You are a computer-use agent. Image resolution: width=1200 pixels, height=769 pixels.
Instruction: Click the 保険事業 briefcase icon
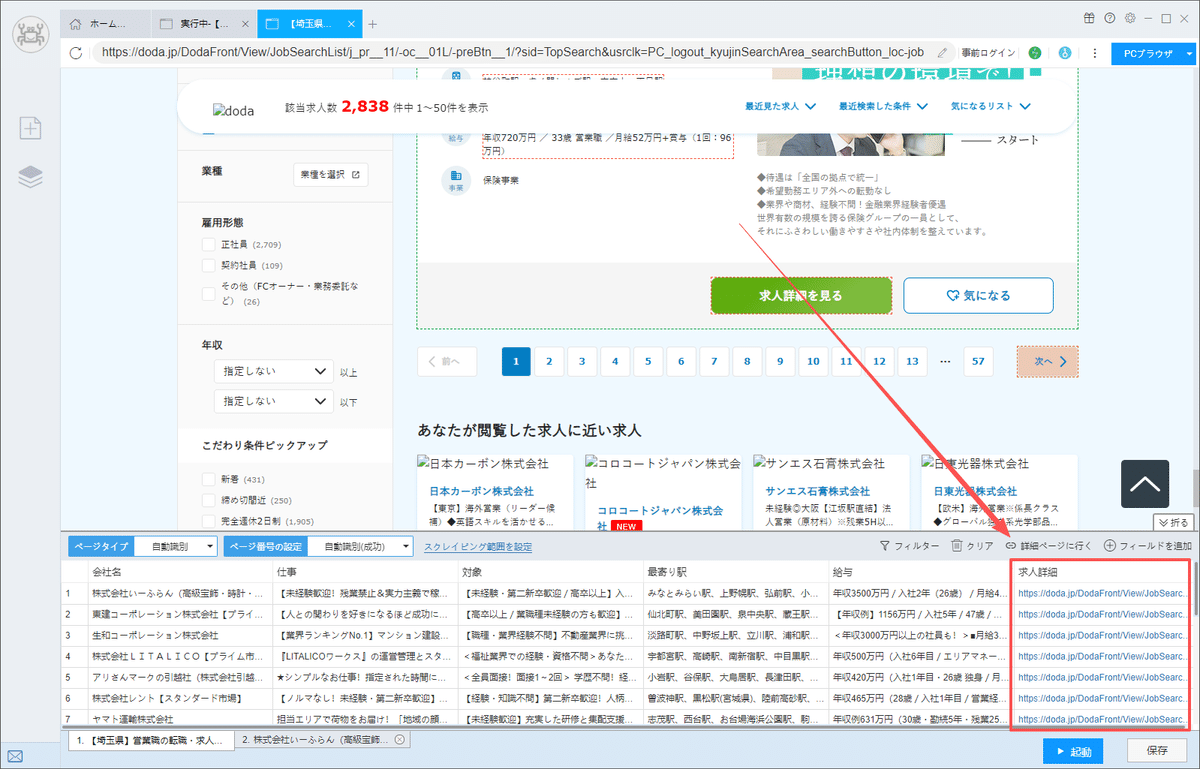click(x=456, y=179)
